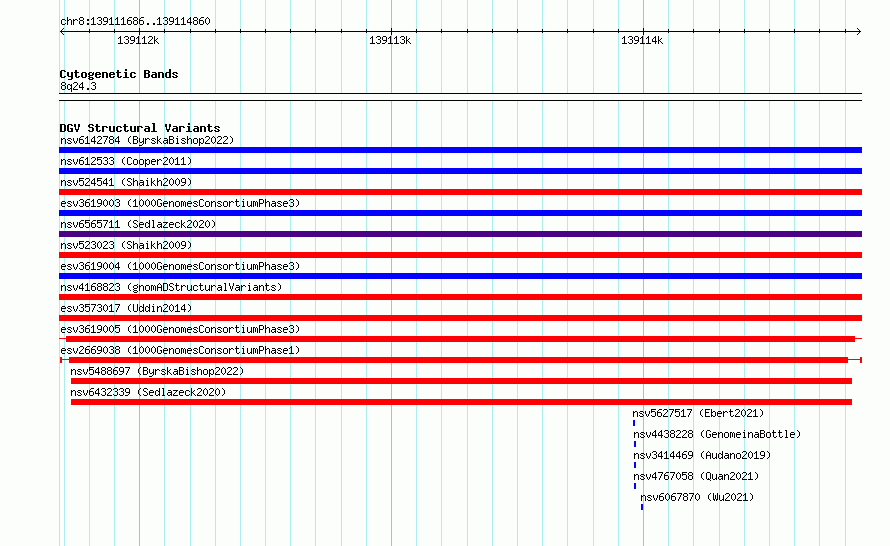Open the nsv524541 (Shaikh2009) label
This screenshot has width=890, height=546.
click(x=126, y=182)
